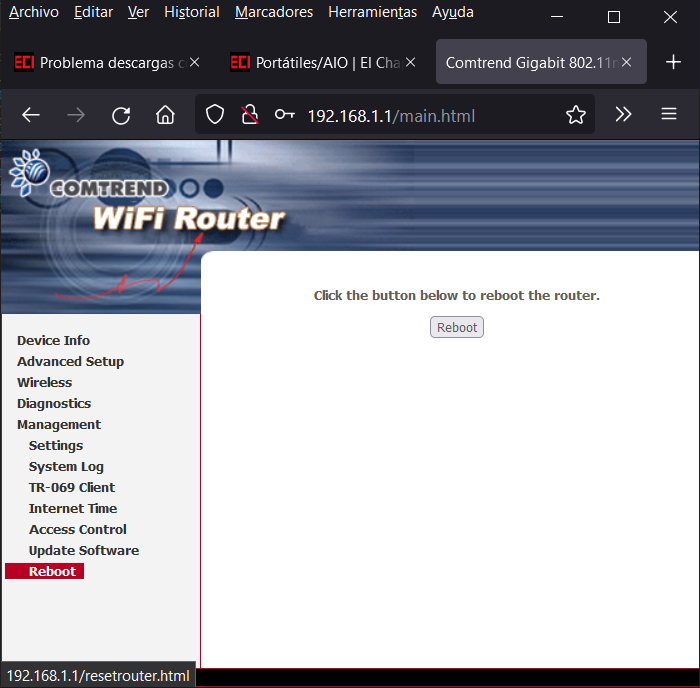Close the Problema descargas tab
700x688 pixels.
[195, 62]
